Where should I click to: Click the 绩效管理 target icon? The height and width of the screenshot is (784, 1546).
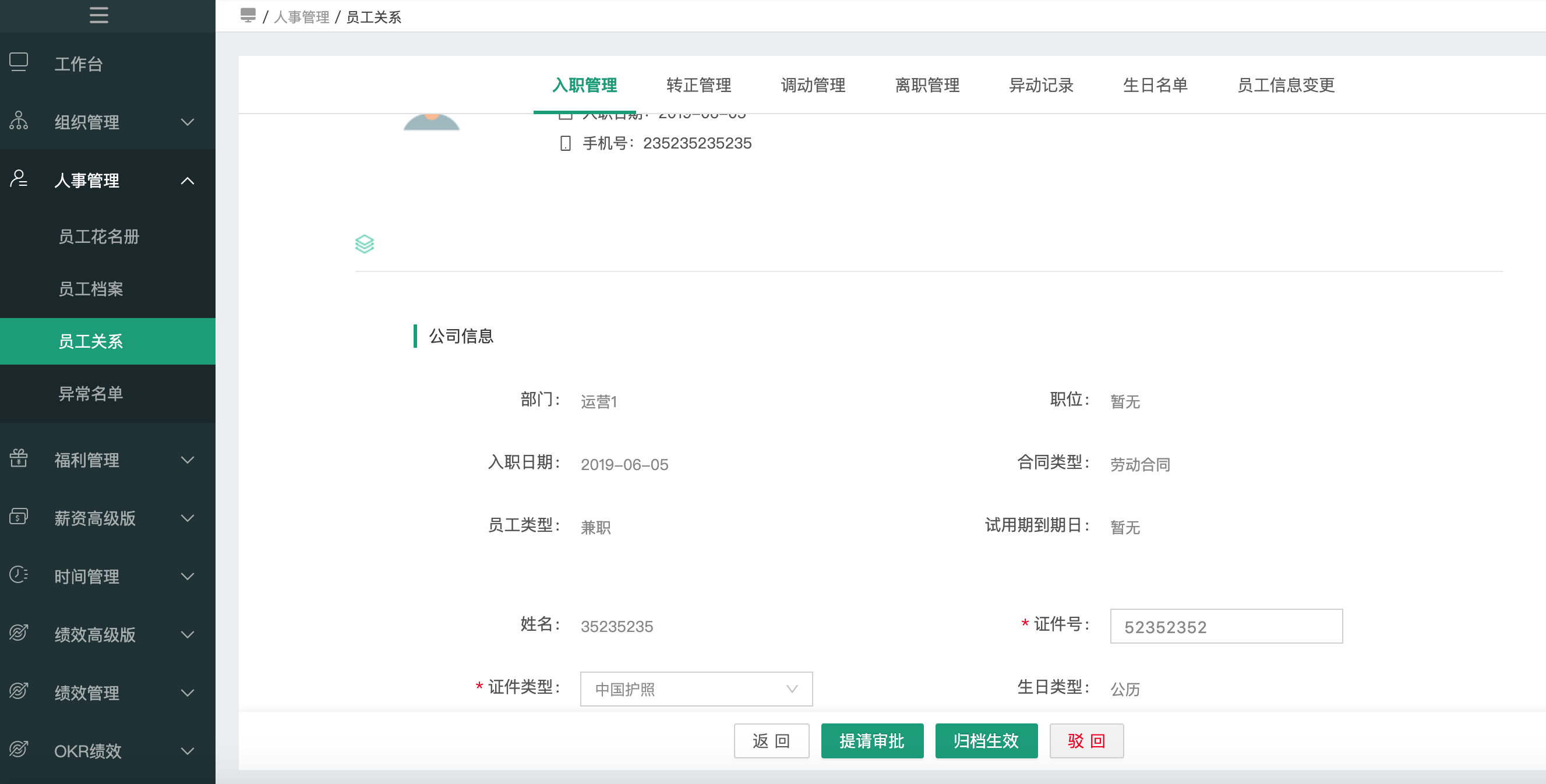tap(19, 691)
